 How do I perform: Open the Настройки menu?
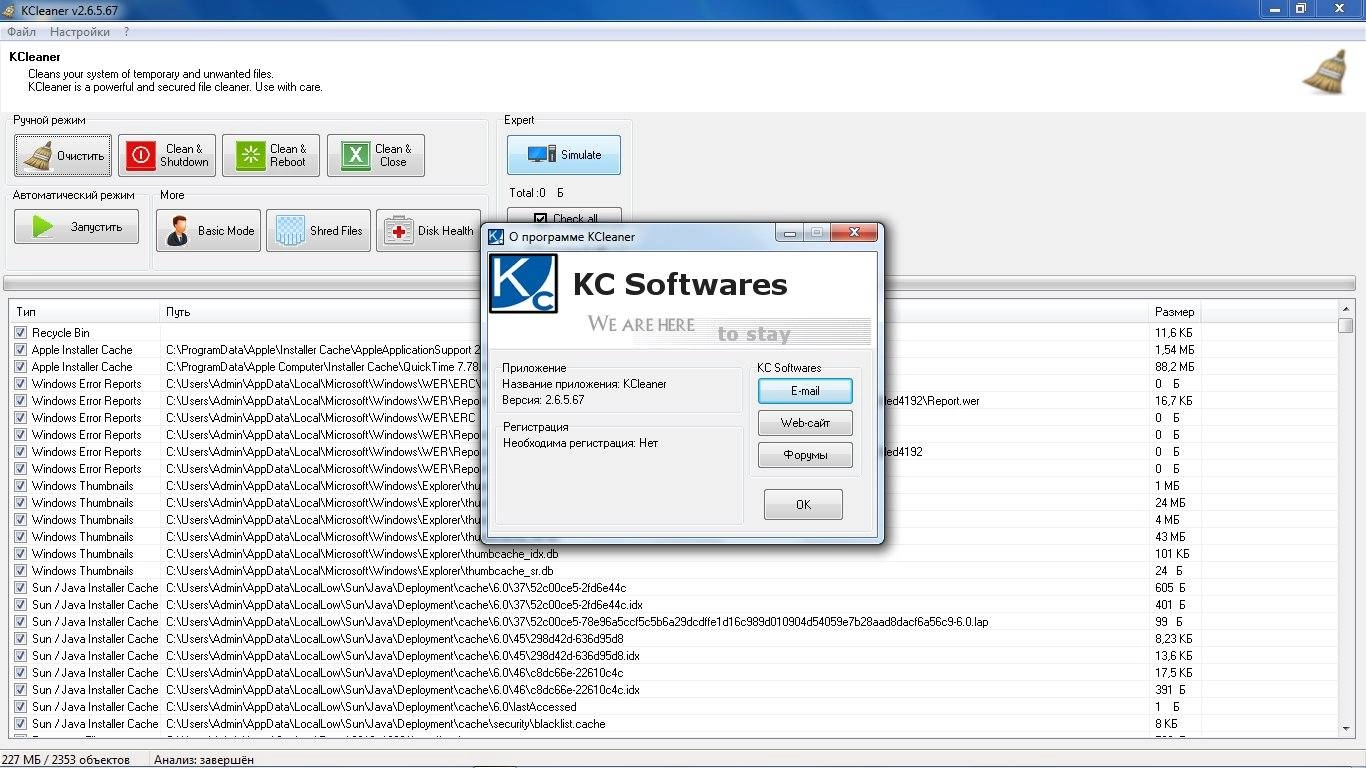pyautogui.click(x=80, y=32)
